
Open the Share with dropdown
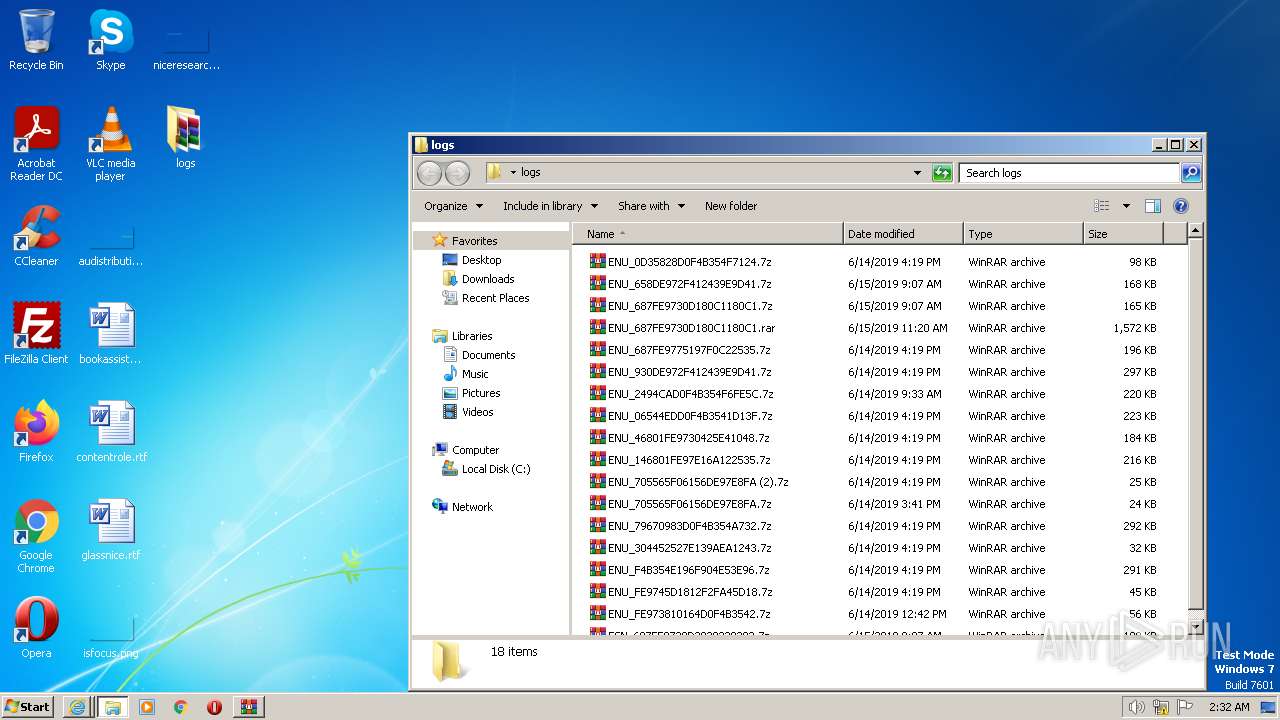point(651,206)
